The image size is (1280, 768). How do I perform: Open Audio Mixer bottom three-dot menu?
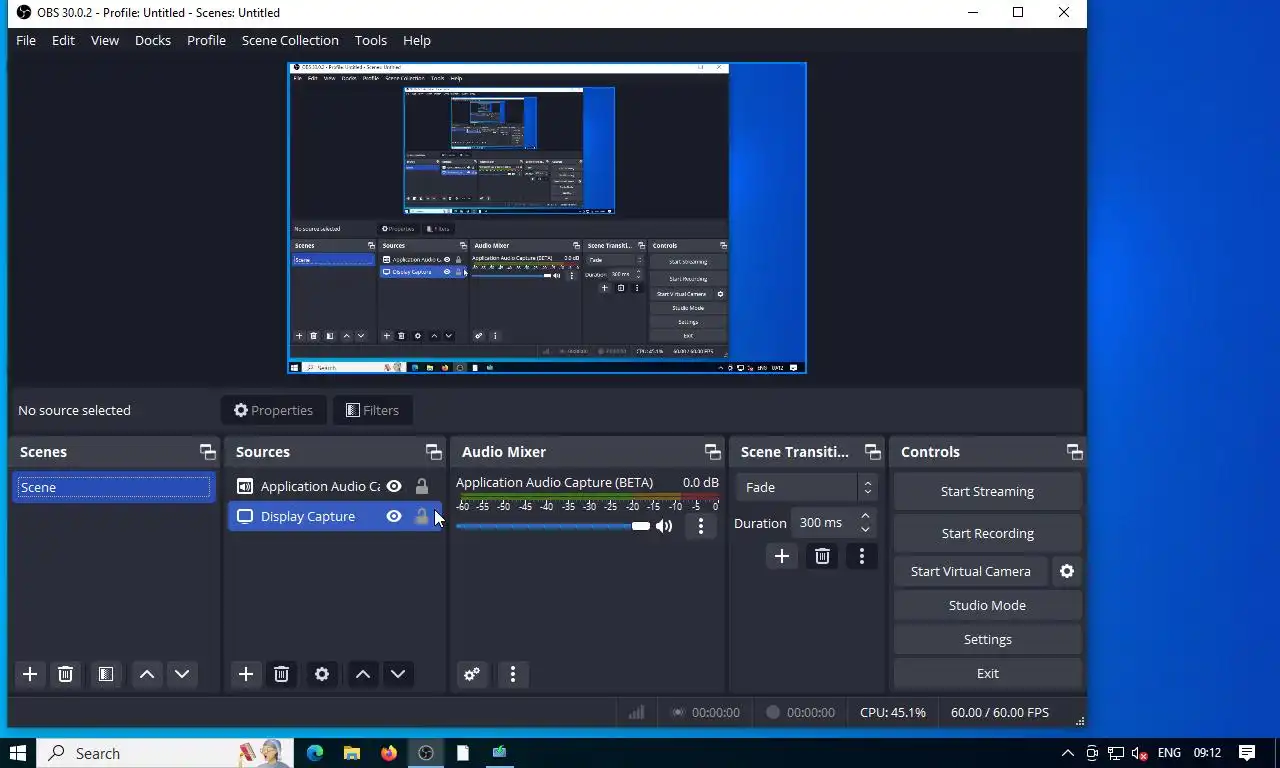(513, 674)
